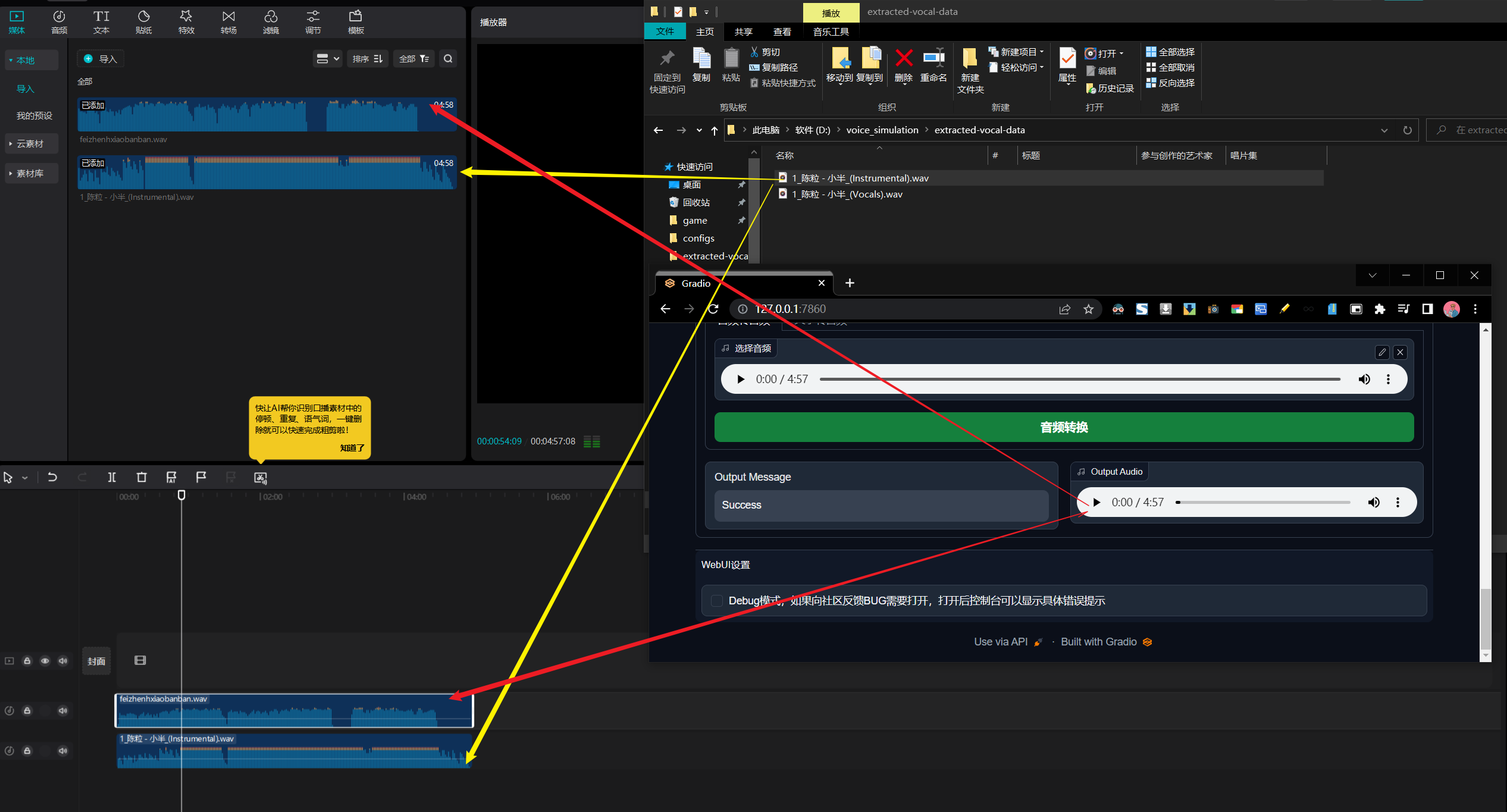
Task: Select the split clip tool in timeline toolbar
Action: pyautogui.click(x=112, y=477)
